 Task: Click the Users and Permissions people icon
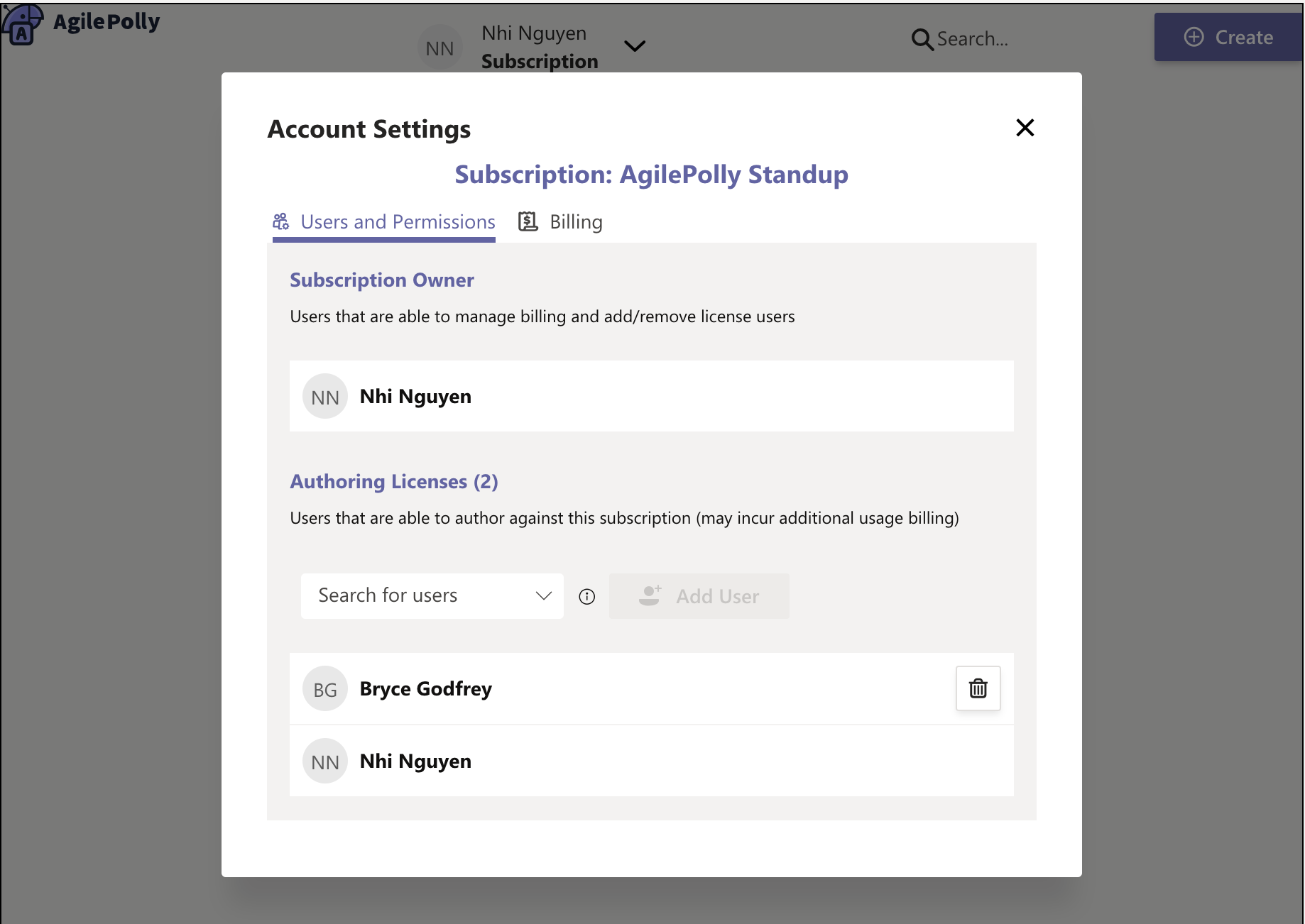coord(281,221)
